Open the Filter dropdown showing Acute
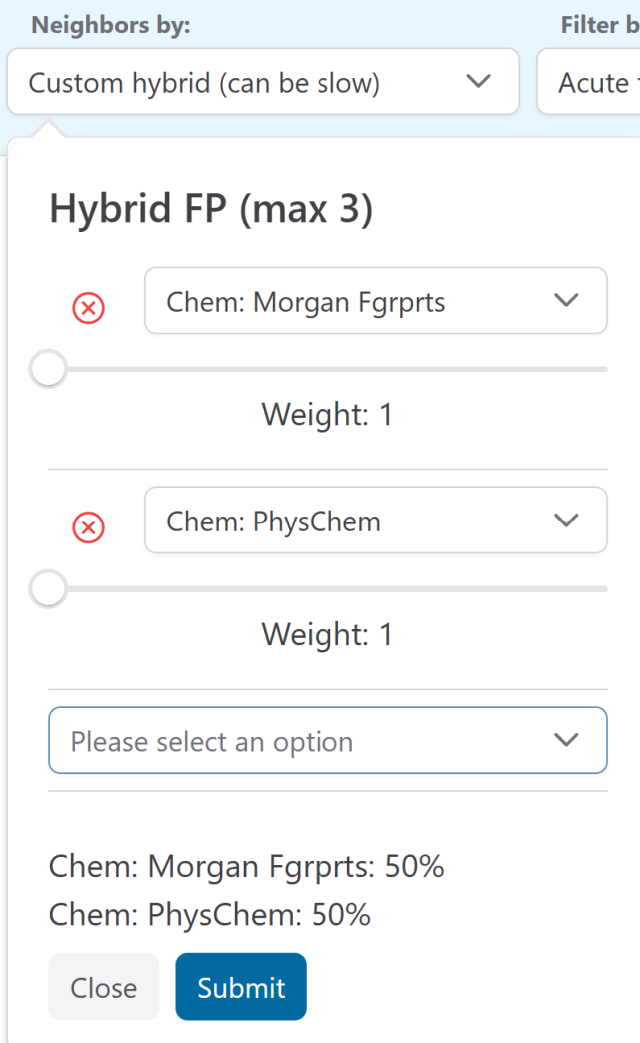This screenshot has width=640, height=1043. [x=600, y=82]
